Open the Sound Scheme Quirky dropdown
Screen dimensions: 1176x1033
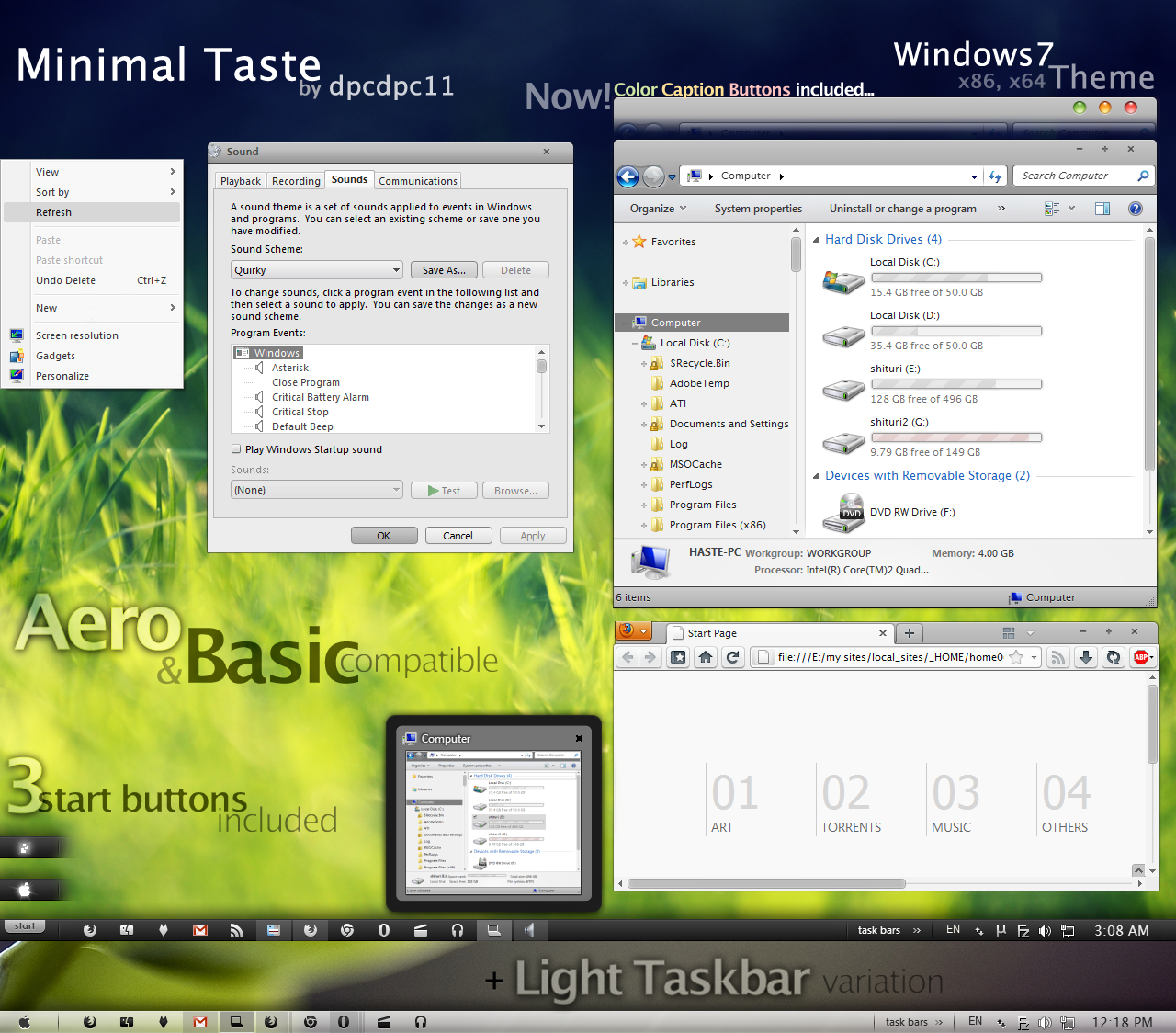(317, 270)
